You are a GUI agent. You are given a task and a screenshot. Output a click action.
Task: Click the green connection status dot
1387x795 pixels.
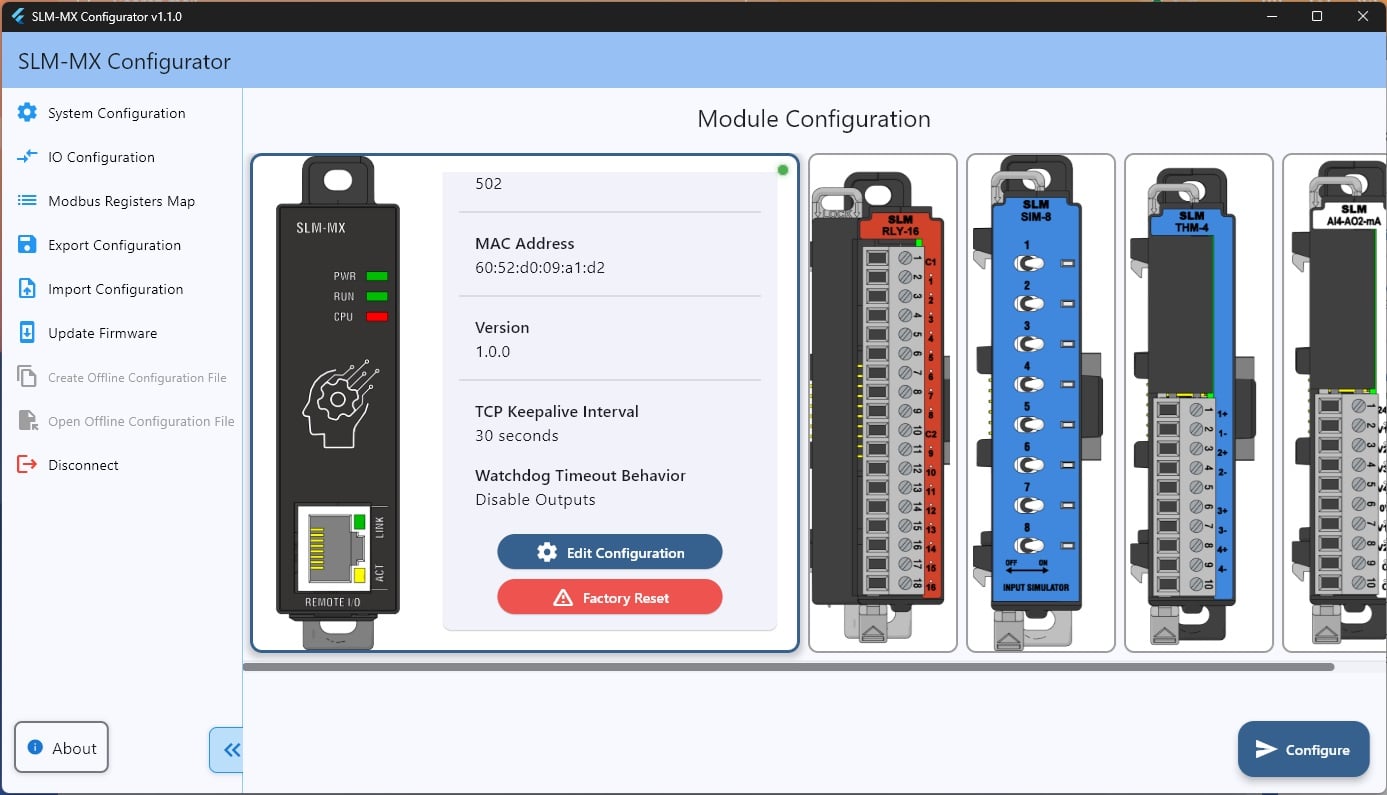pyautogui.click(x=783, y=170)
